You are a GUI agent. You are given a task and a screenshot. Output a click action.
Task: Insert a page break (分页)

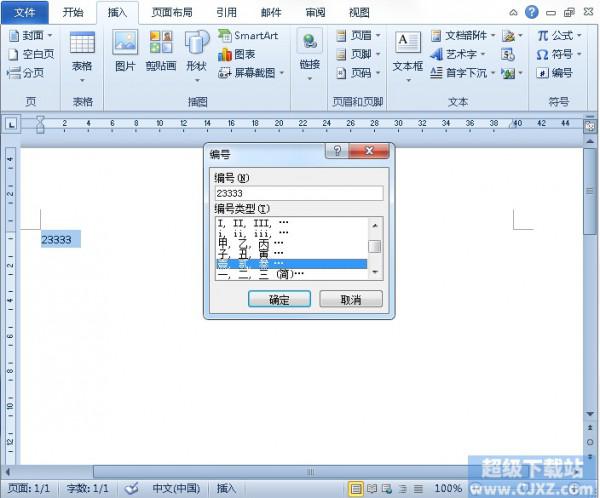click(x=26, y=72)
